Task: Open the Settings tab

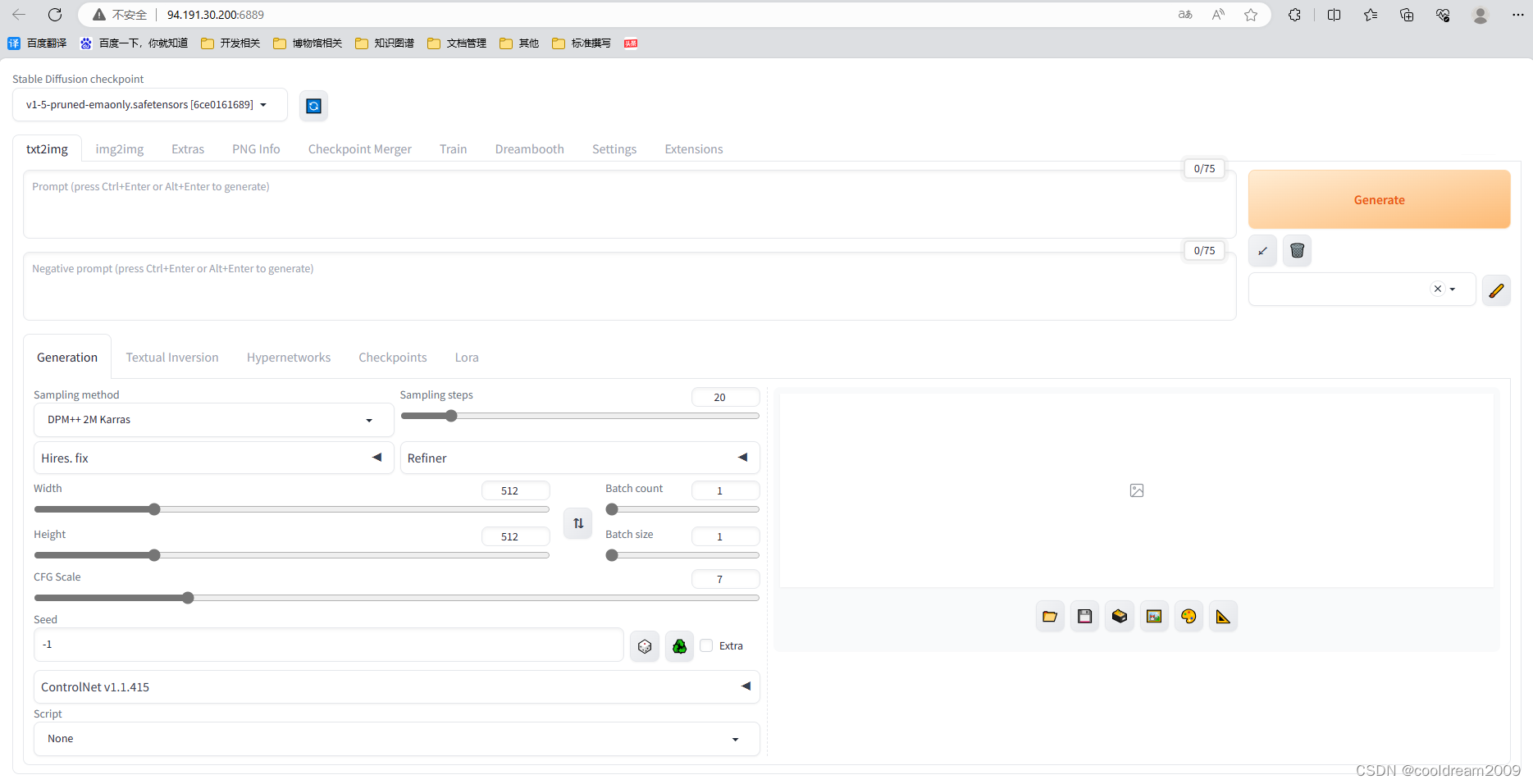Action: [x=614, y=149]
